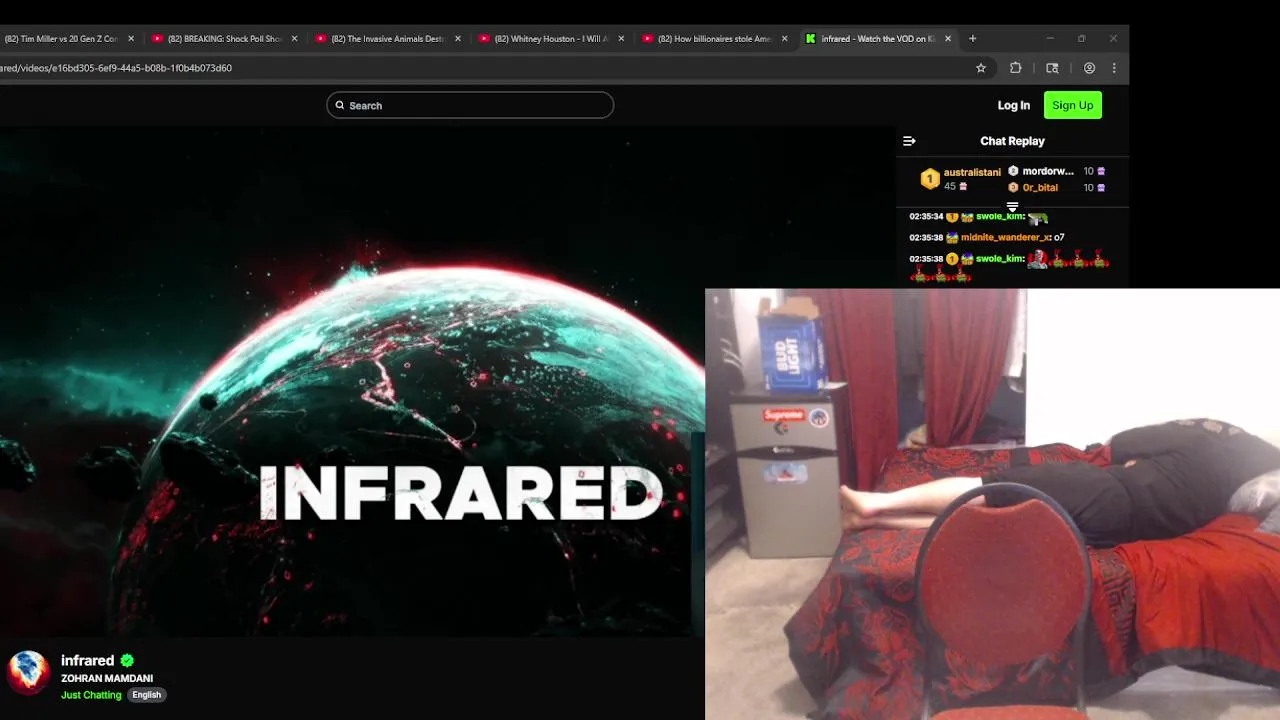Open the infrared channel name link
This screenshot has height=720, width=1280.
(87, 660)
